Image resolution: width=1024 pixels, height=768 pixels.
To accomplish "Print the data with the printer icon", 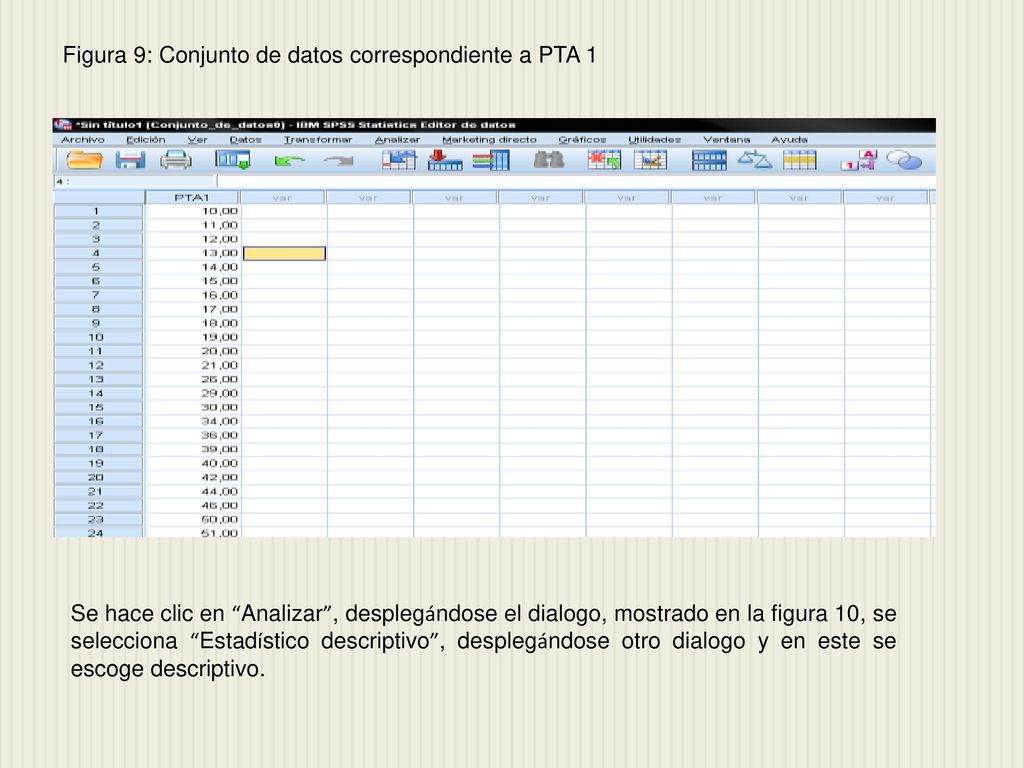I will pos(176,160).
